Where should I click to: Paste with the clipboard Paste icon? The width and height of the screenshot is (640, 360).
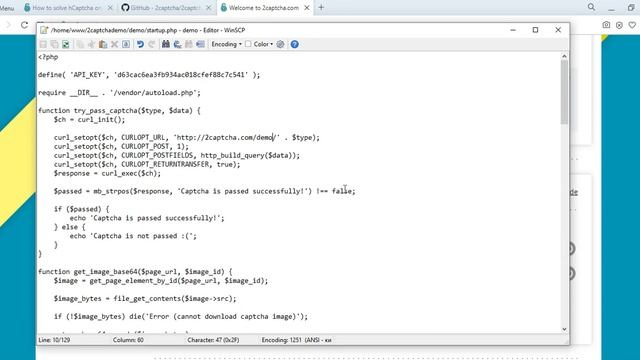(103, 44)
